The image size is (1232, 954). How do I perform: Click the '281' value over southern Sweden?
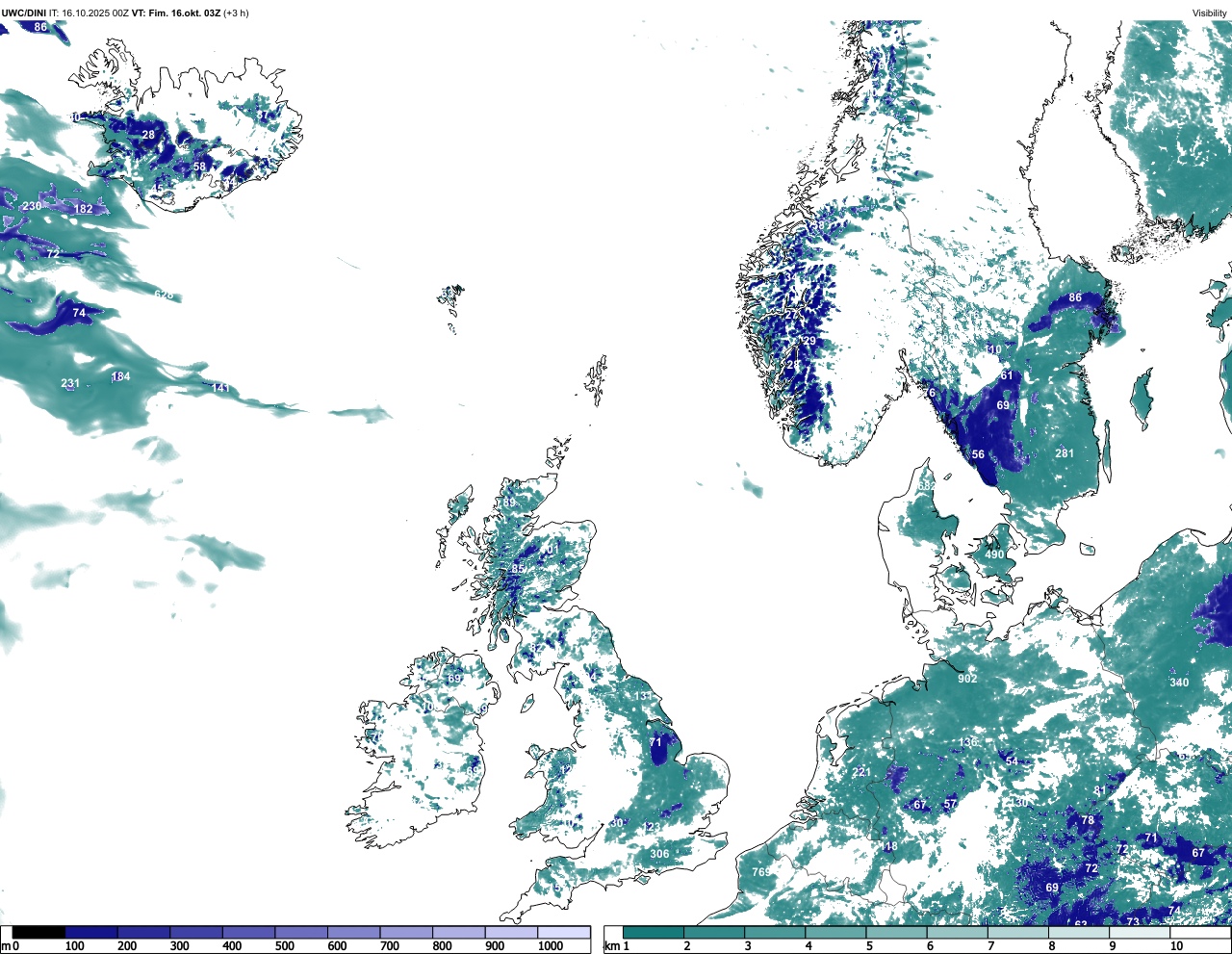[x=1064, y=453]
